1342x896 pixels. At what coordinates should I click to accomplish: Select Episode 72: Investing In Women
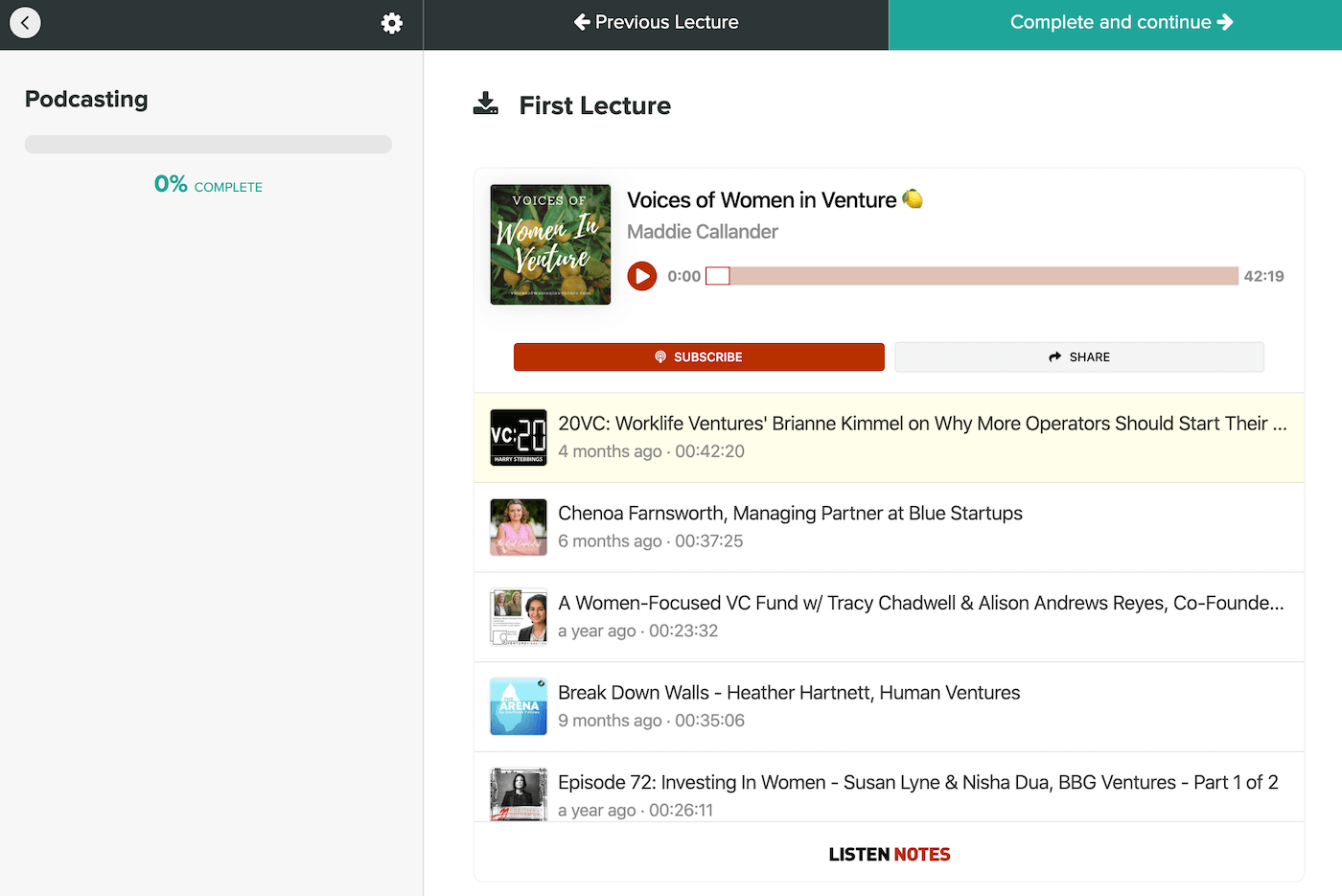(889, 787)
